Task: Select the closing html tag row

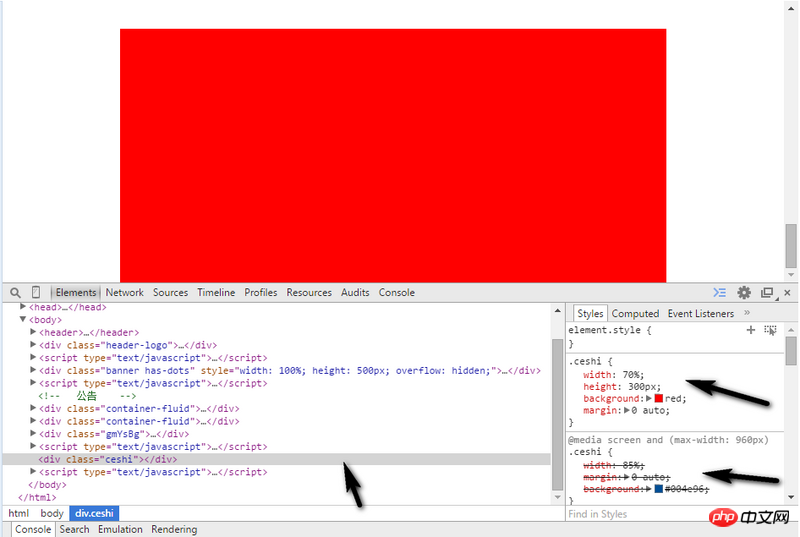Action: [x=37, y=497]
